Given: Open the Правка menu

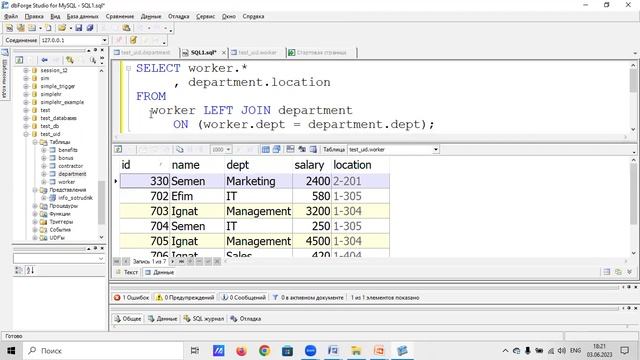Looking at the screenshot, I should point(34,16).
